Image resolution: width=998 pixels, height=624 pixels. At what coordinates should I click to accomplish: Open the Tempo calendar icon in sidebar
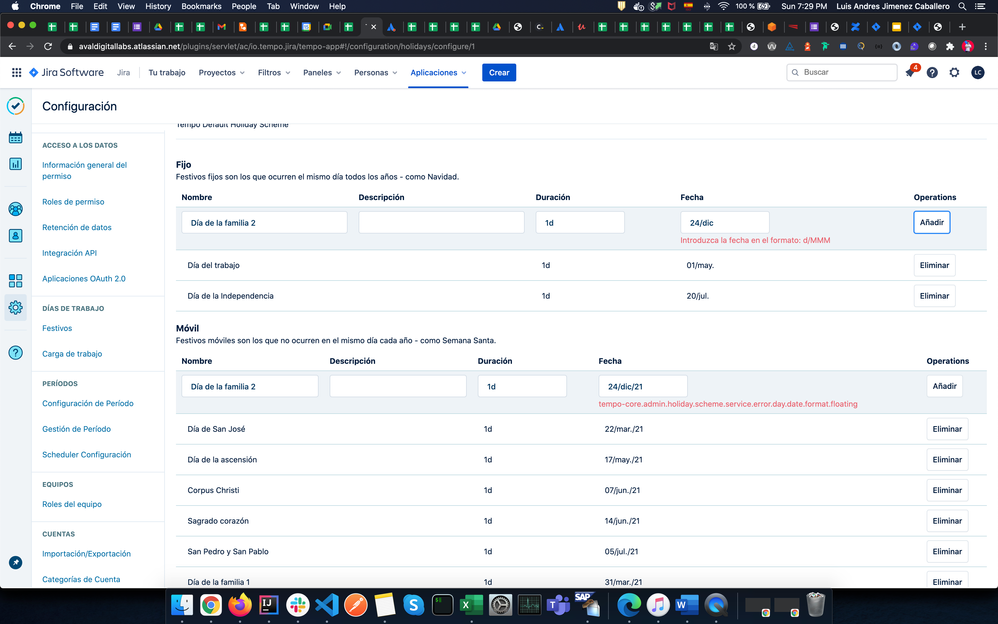point(15,138)
